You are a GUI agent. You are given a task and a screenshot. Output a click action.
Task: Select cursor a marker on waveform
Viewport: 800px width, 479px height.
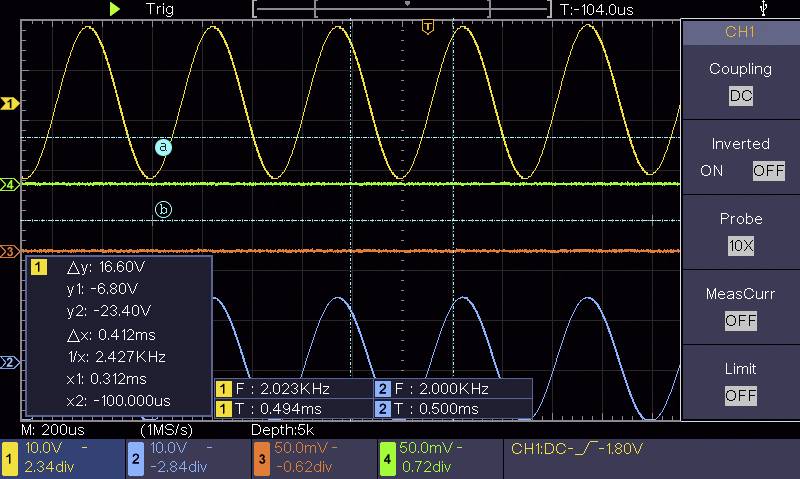click(x=164, y=147)
